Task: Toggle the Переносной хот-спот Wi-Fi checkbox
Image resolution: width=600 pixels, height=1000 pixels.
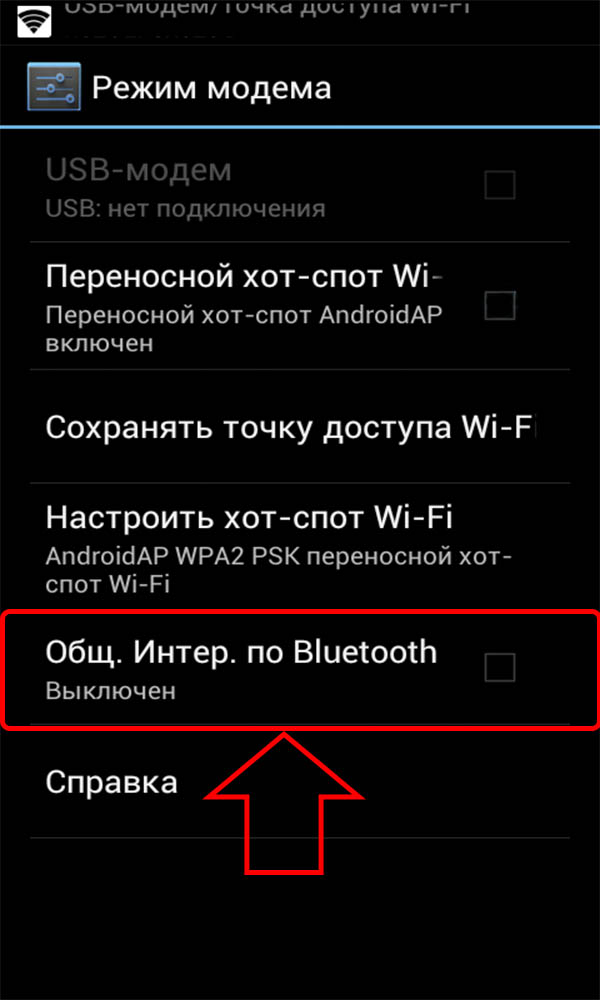Action: pyautogui.click(x=499, y=305)
